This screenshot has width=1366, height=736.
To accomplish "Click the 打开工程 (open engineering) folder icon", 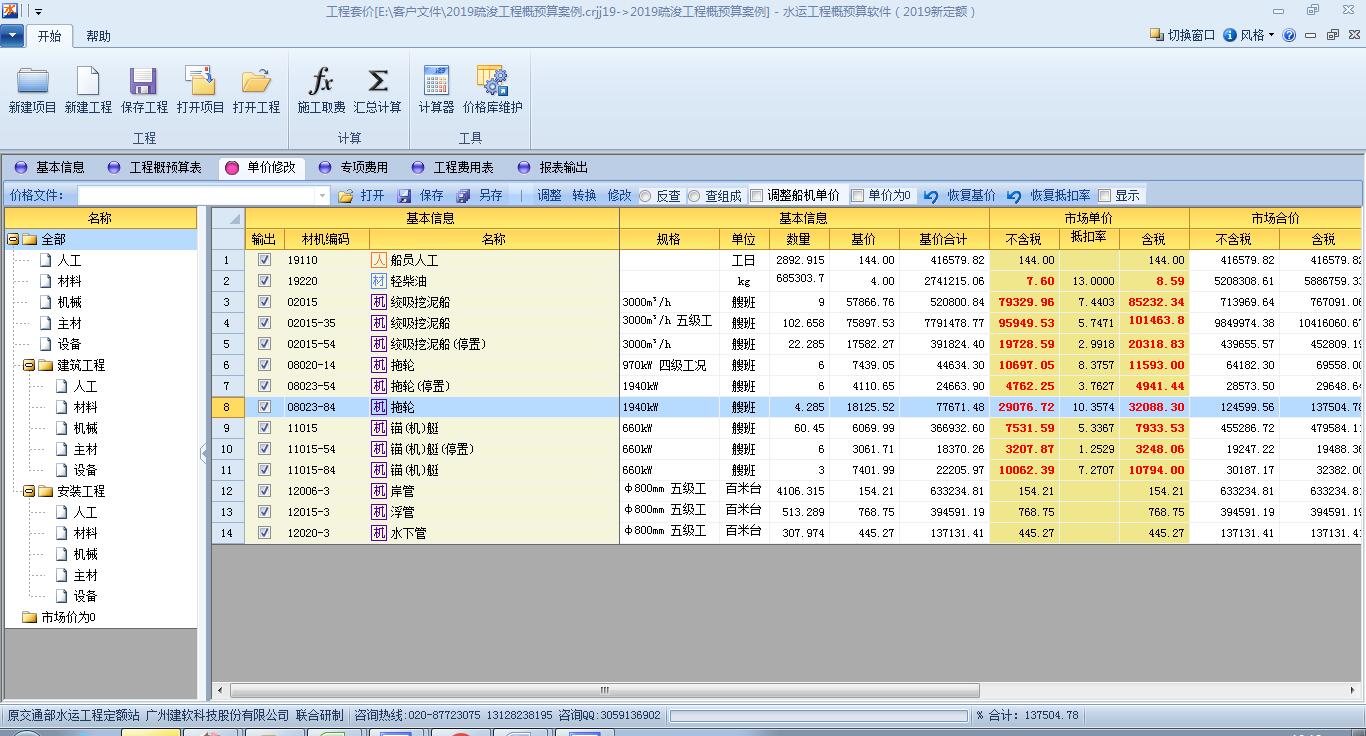I will tap(256, 80).
